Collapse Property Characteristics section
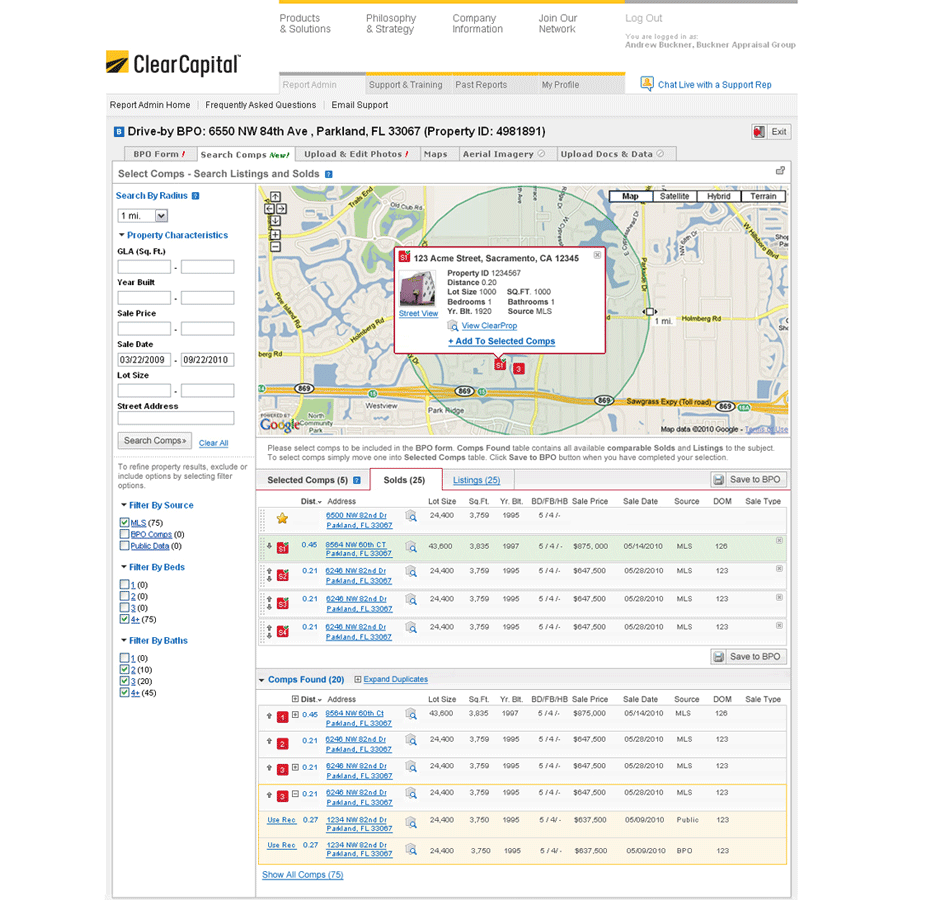The image size is (950, 900). pos(121,236)
